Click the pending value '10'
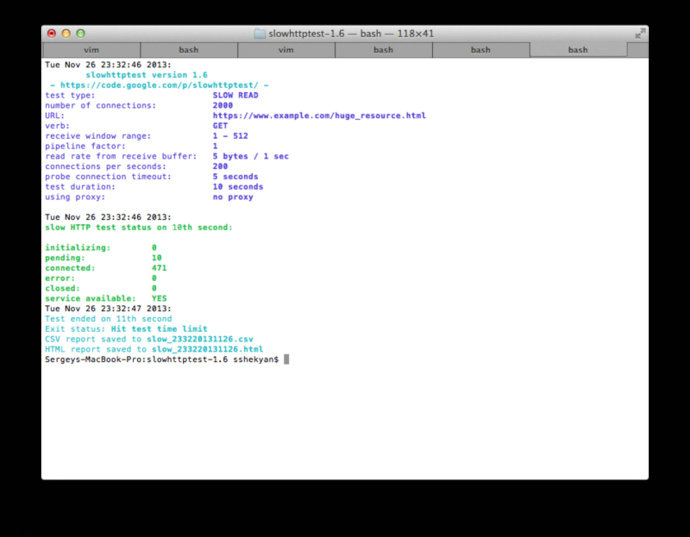This screenshot has width=690, height=537. [157, 257]
